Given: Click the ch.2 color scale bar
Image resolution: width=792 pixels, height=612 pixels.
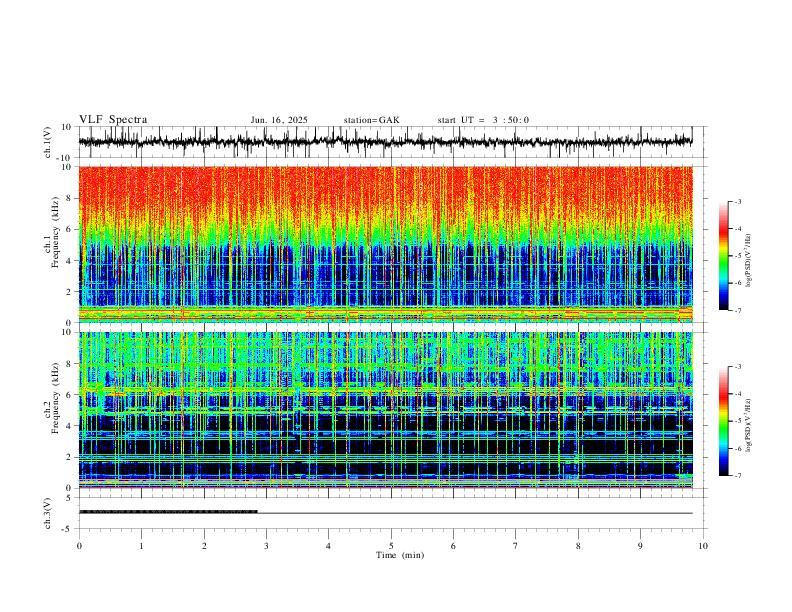Looking at the screenshot, I should pyautogui.click(x=724, y=421).
